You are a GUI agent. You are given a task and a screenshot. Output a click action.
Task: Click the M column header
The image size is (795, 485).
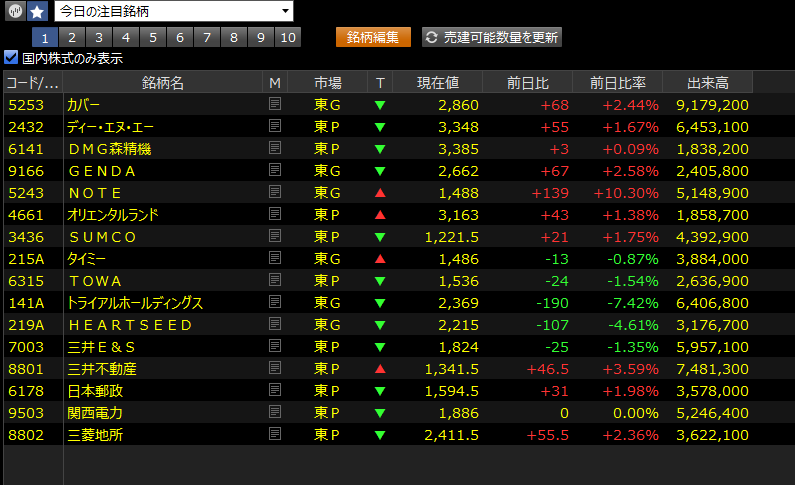pos(275,83)
